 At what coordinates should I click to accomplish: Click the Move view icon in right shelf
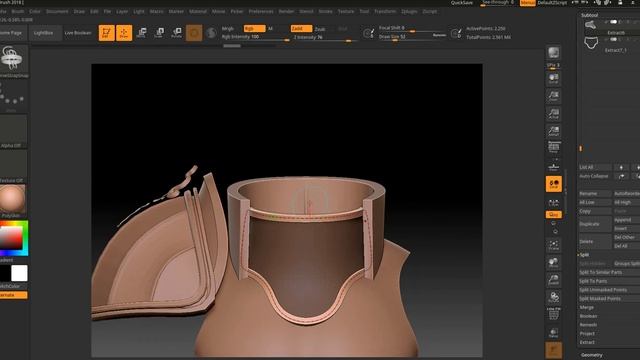pyautogui.click(x=553, y=263)
